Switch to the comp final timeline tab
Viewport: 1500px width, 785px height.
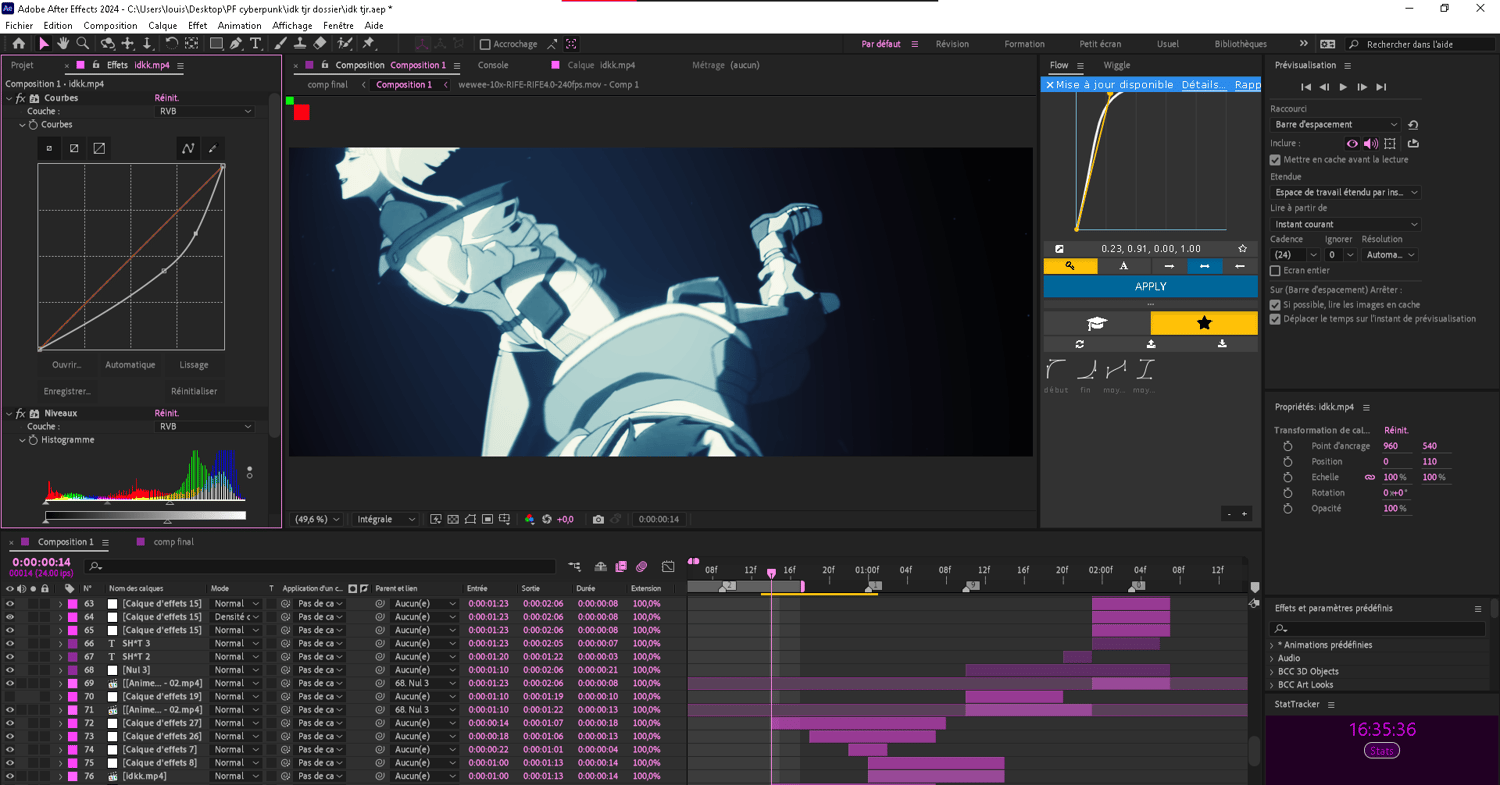pos(174,542)
